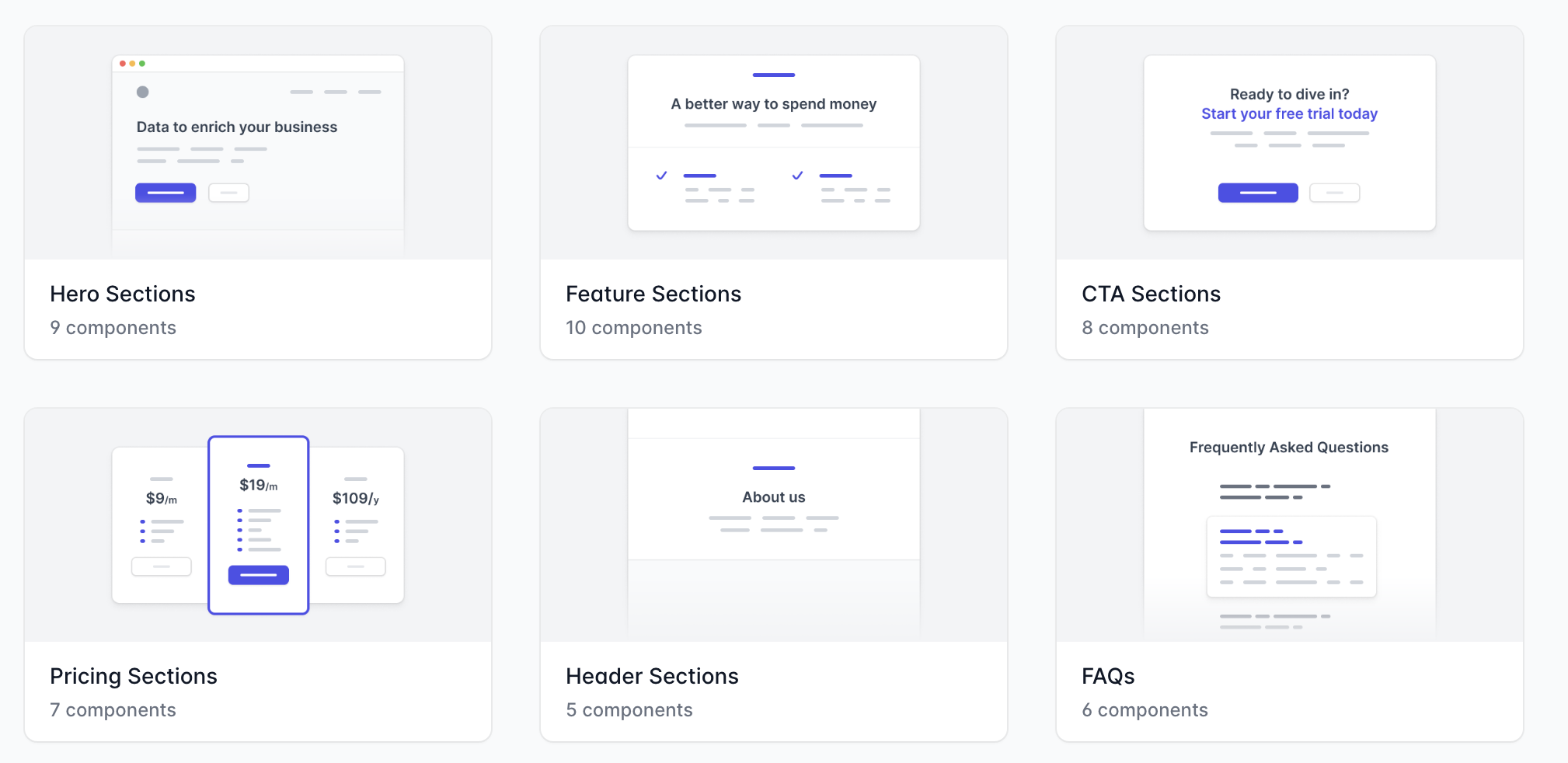Click the secondary button in CTA Sections preview
Image resolution: width=1568 pixels, height=763 pixels.
click(x=1334, y=192)
